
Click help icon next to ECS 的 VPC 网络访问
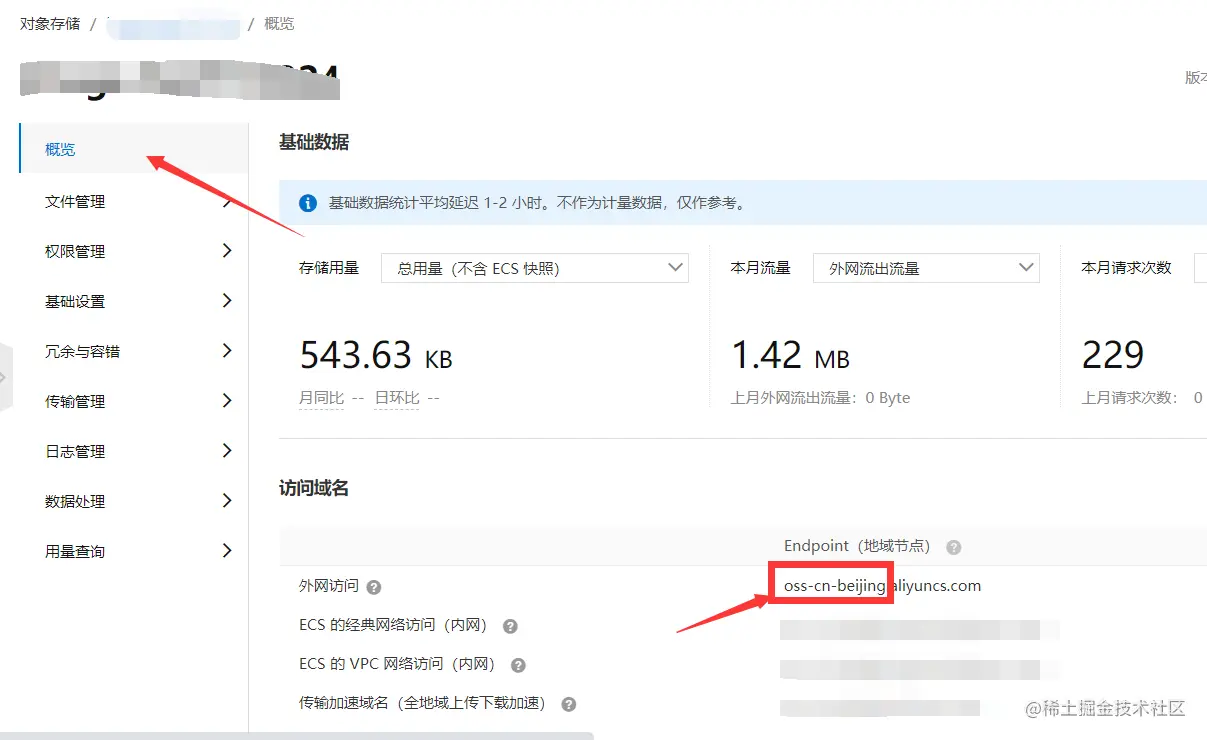point(518,665)
